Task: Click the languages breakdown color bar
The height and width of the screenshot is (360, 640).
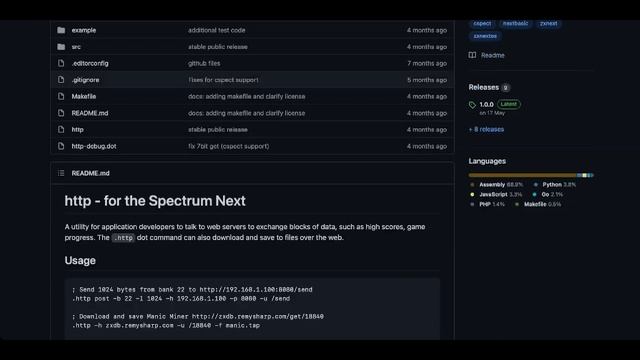Action: click(x=531, y=175)
